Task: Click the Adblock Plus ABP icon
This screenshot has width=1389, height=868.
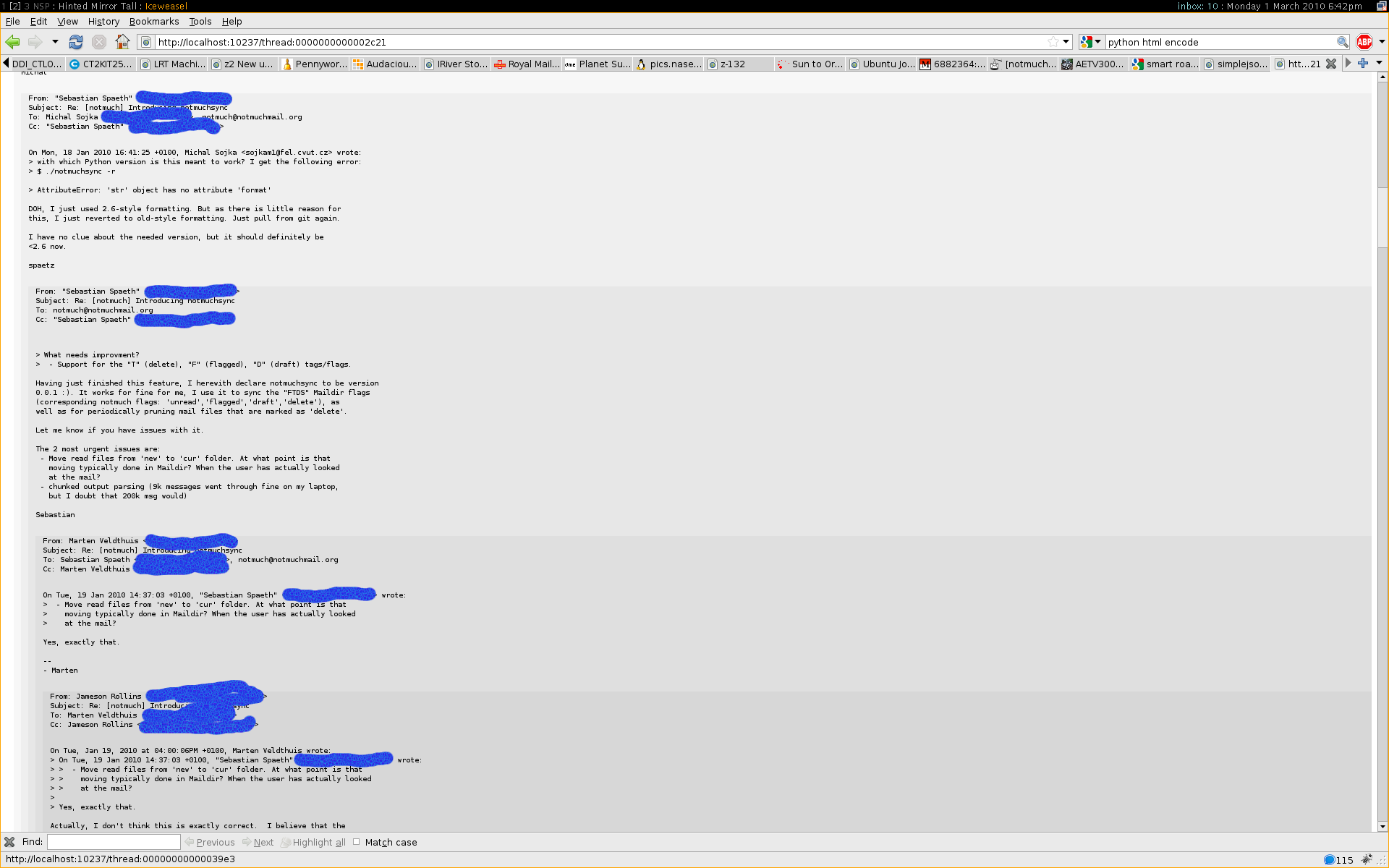Action: click(1364, 42)
